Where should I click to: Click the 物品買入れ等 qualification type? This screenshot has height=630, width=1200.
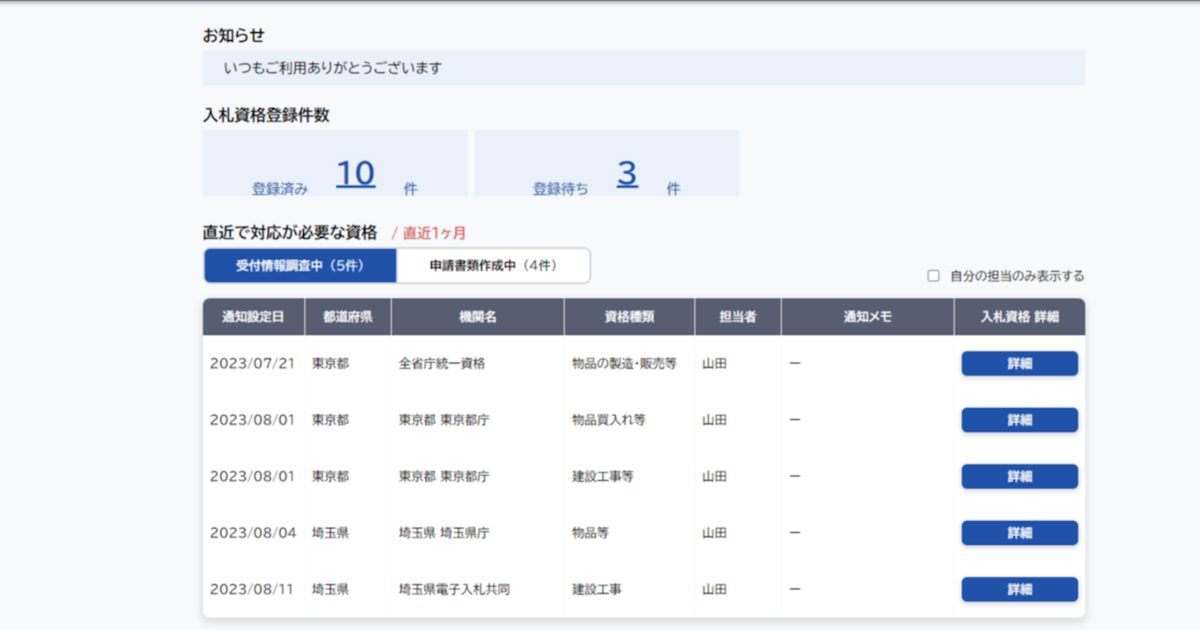(x=608, y=420)
